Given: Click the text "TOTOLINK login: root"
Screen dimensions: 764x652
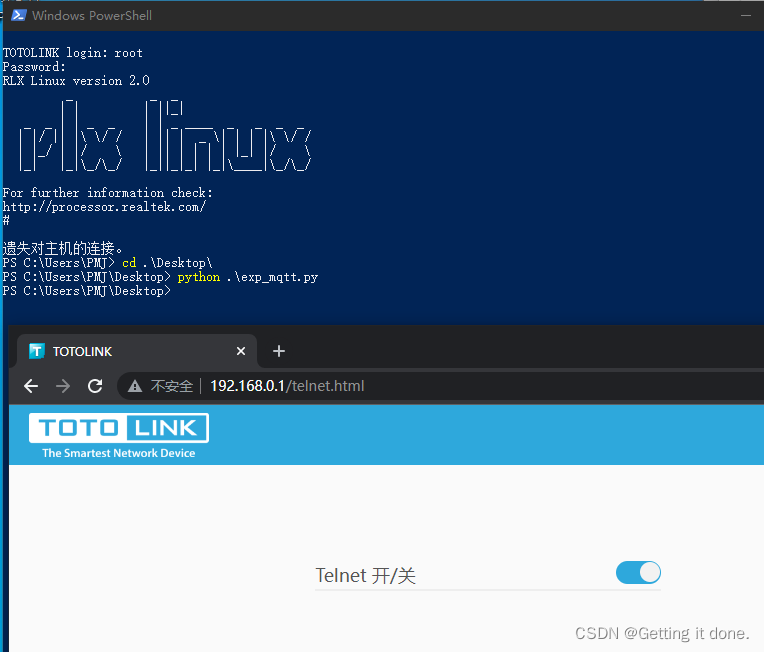Looking at the screenshot, I should (73, 53).
